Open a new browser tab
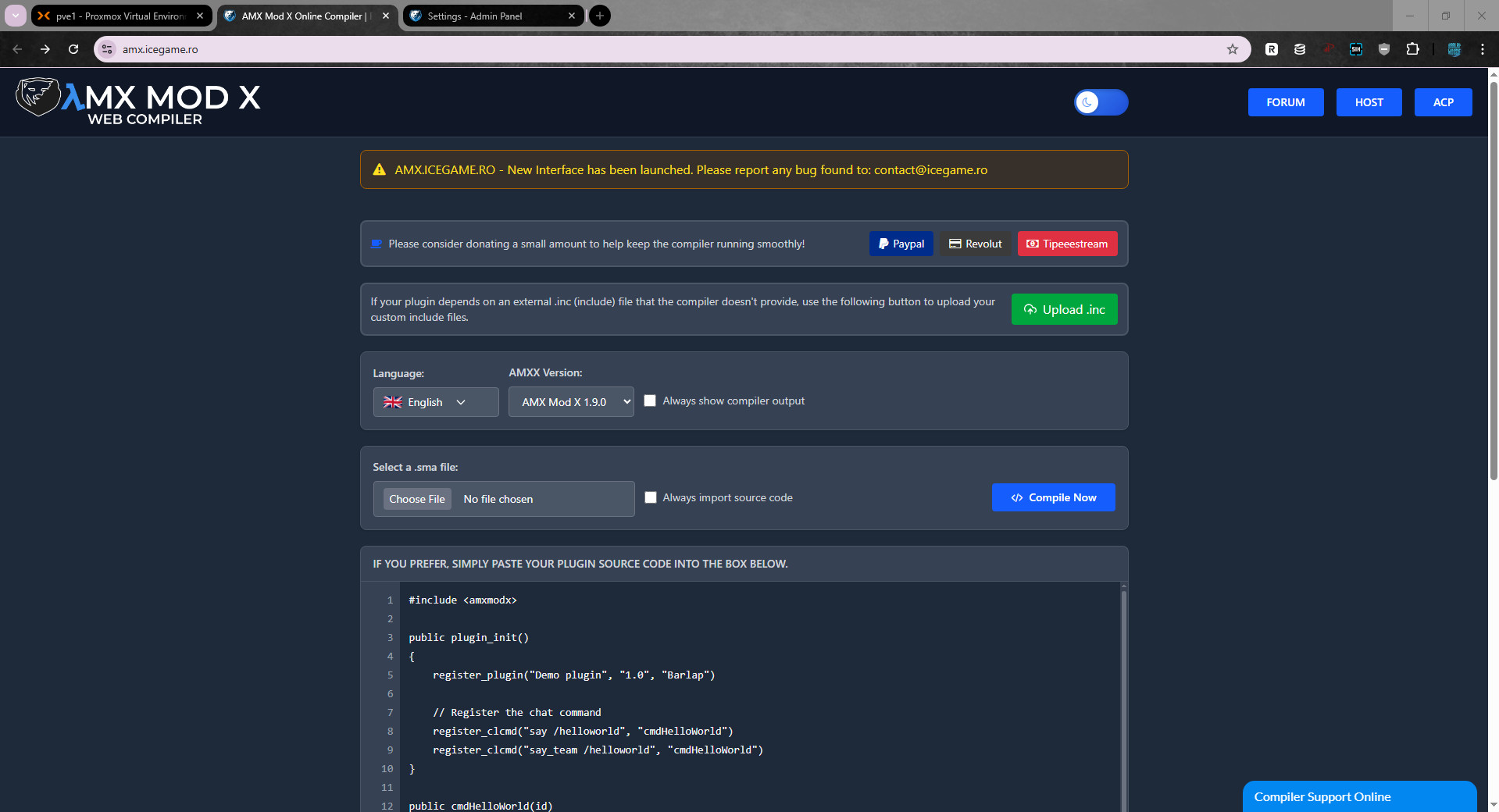1499x812 pixels. 600,16
